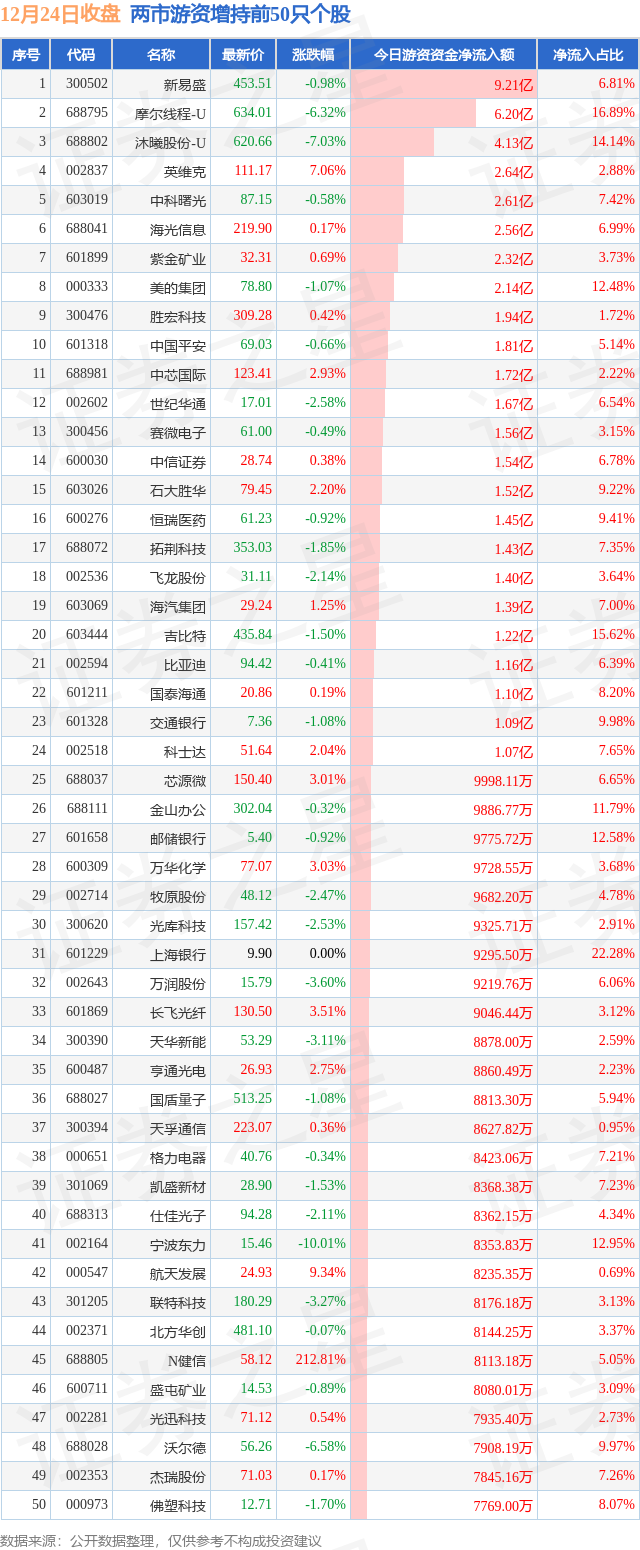The width and height of the screenshot is (640, 1550).
Task: Click inflow share 15.62% for 吉比特
Action: point(613,635)
